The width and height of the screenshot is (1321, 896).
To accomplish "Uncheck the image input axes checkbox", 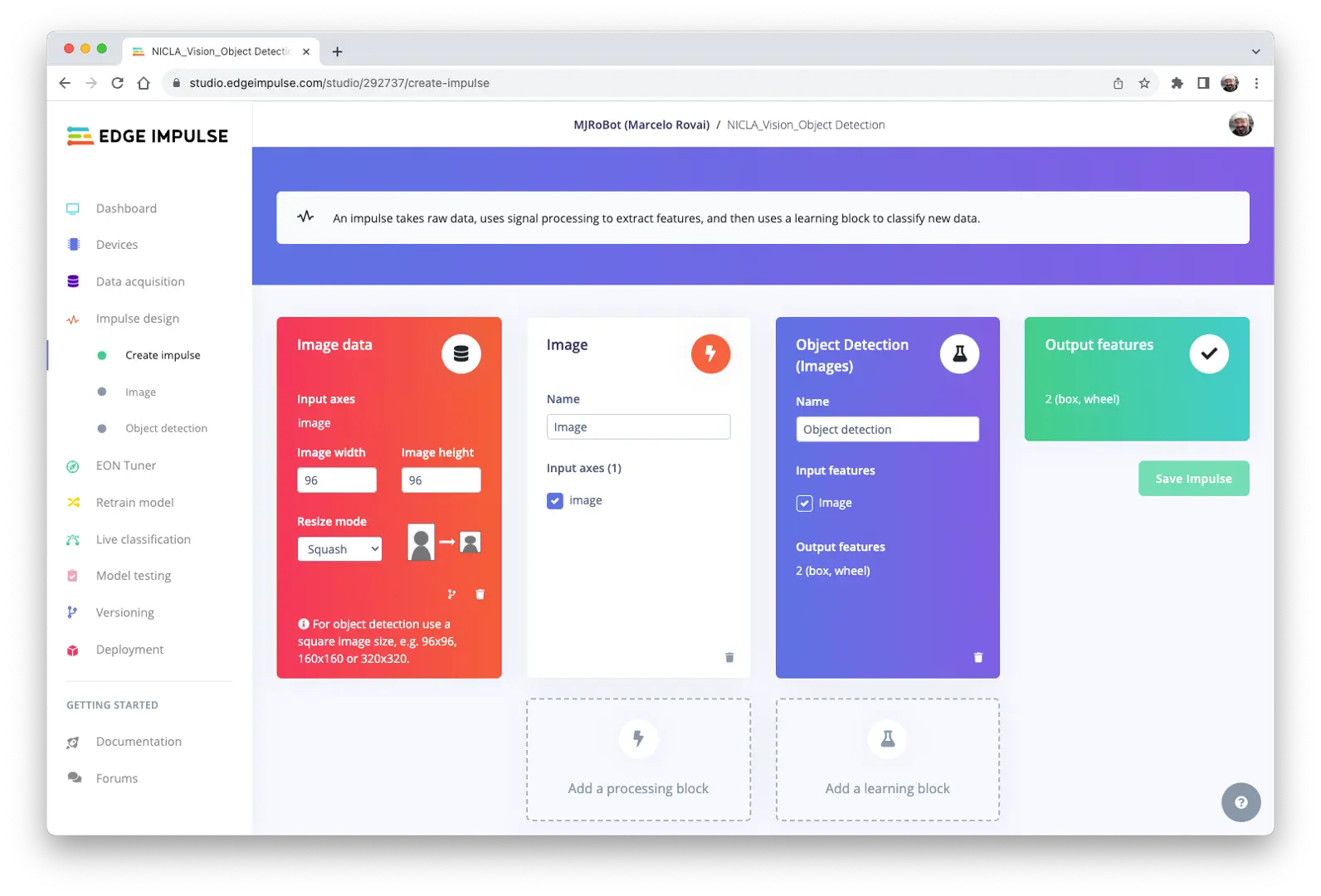I will click(555, 500).
